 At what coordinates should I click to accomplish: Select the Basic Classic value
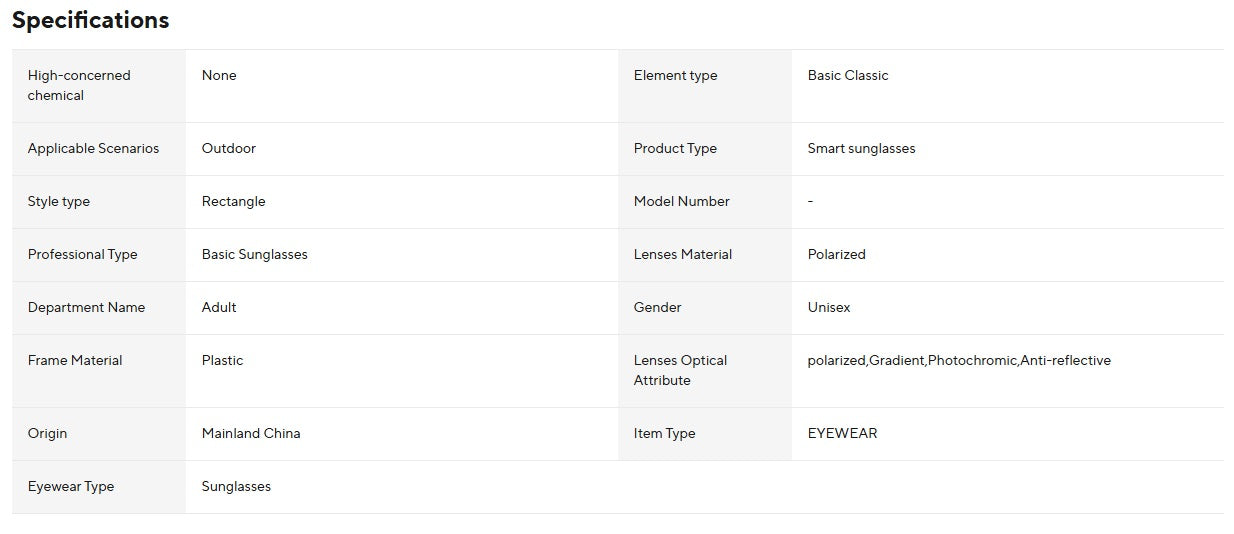(848, 75)
